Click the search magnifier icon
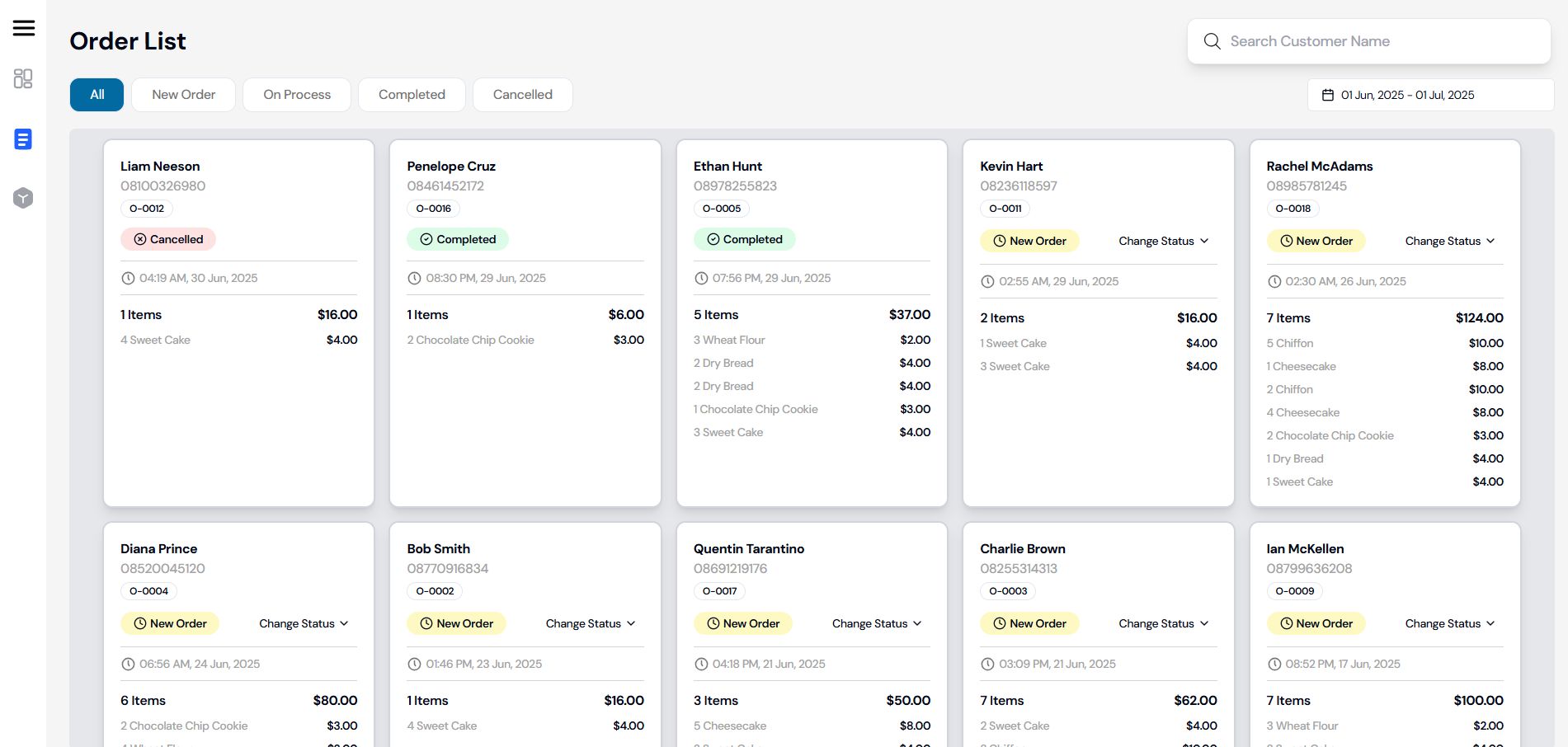This screenshot has height=747, width=1568. [1212, 41]
